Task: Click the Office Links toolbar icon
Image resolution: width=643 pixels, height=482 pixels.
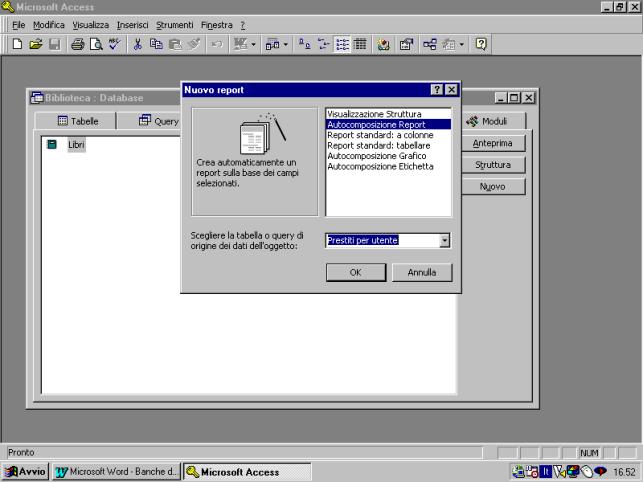Action: 240,44
